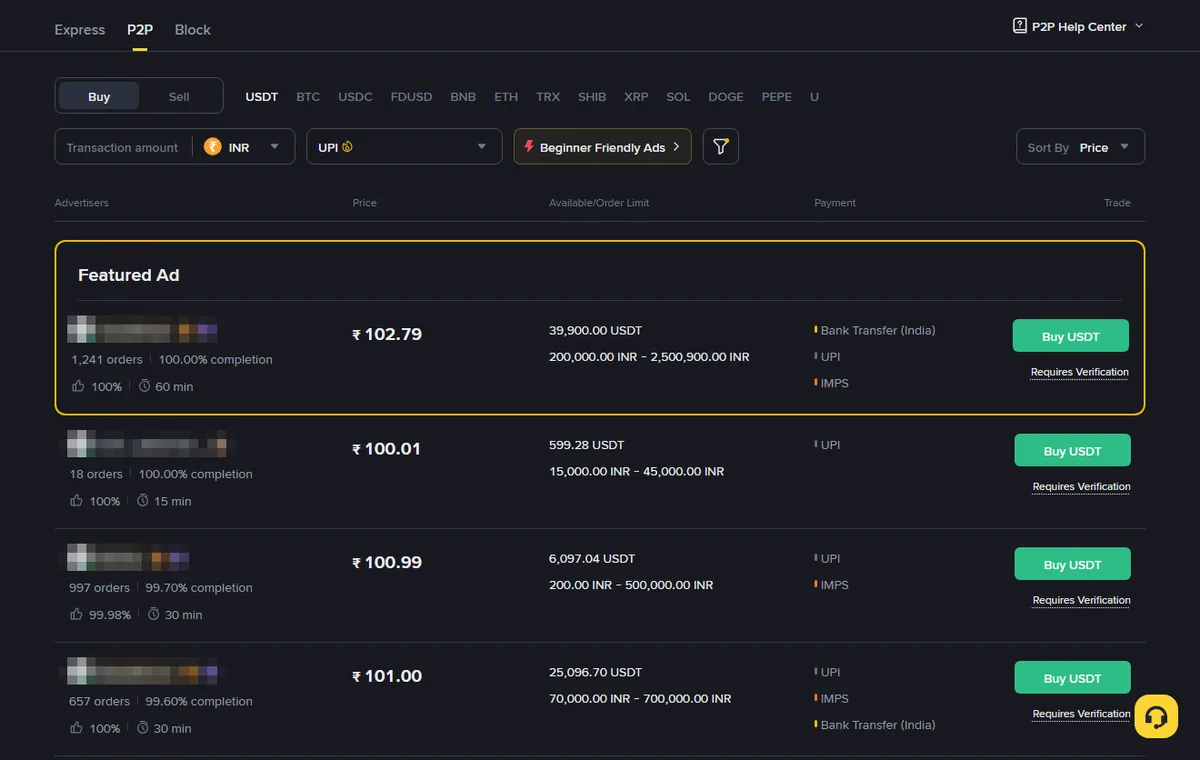This screenshot has width=1200, height=760.
Task: Open advertiser profile with 657 orders
Action: click(142, 671)
